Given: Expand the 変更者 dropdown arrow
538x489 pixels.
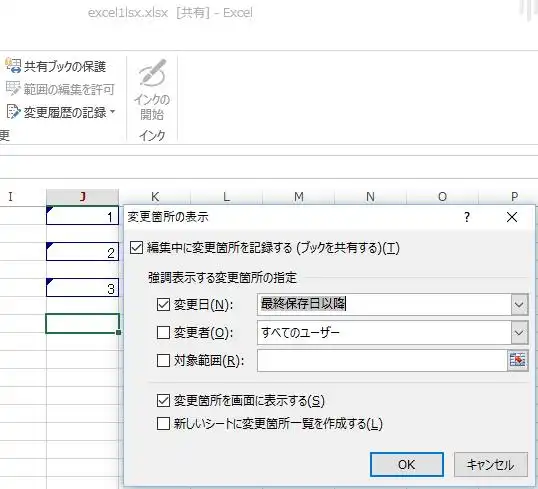Looking at the screenshot, I should [519, 333].
